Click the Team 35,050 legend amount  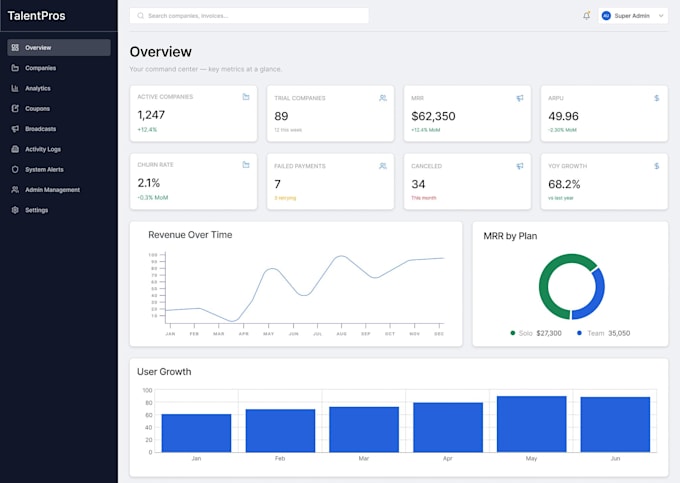(x=619, y=333)
